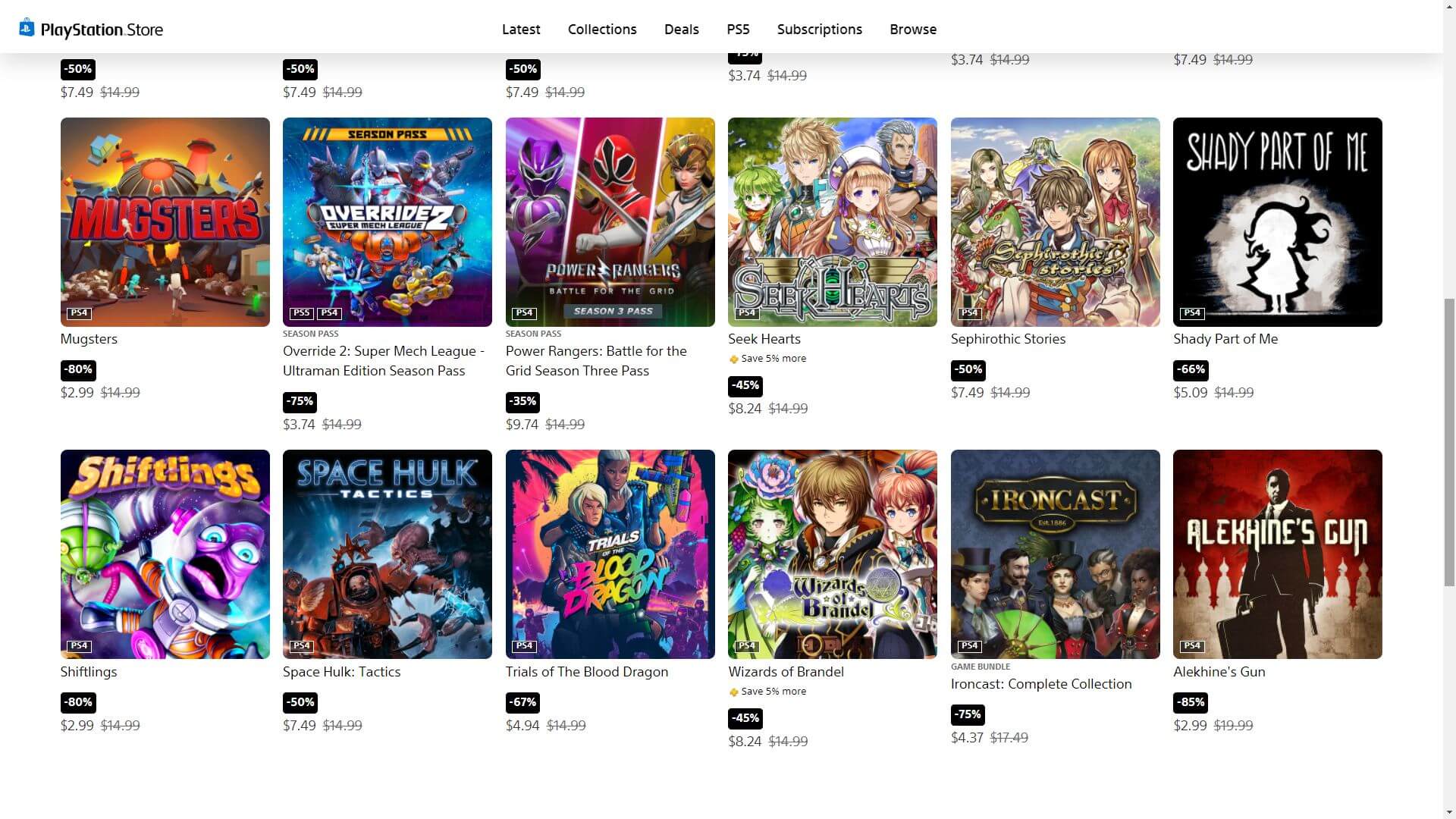Open Ironcast: Complete Collection title link
This screenshot has height=819, width=1456.
1041,684
